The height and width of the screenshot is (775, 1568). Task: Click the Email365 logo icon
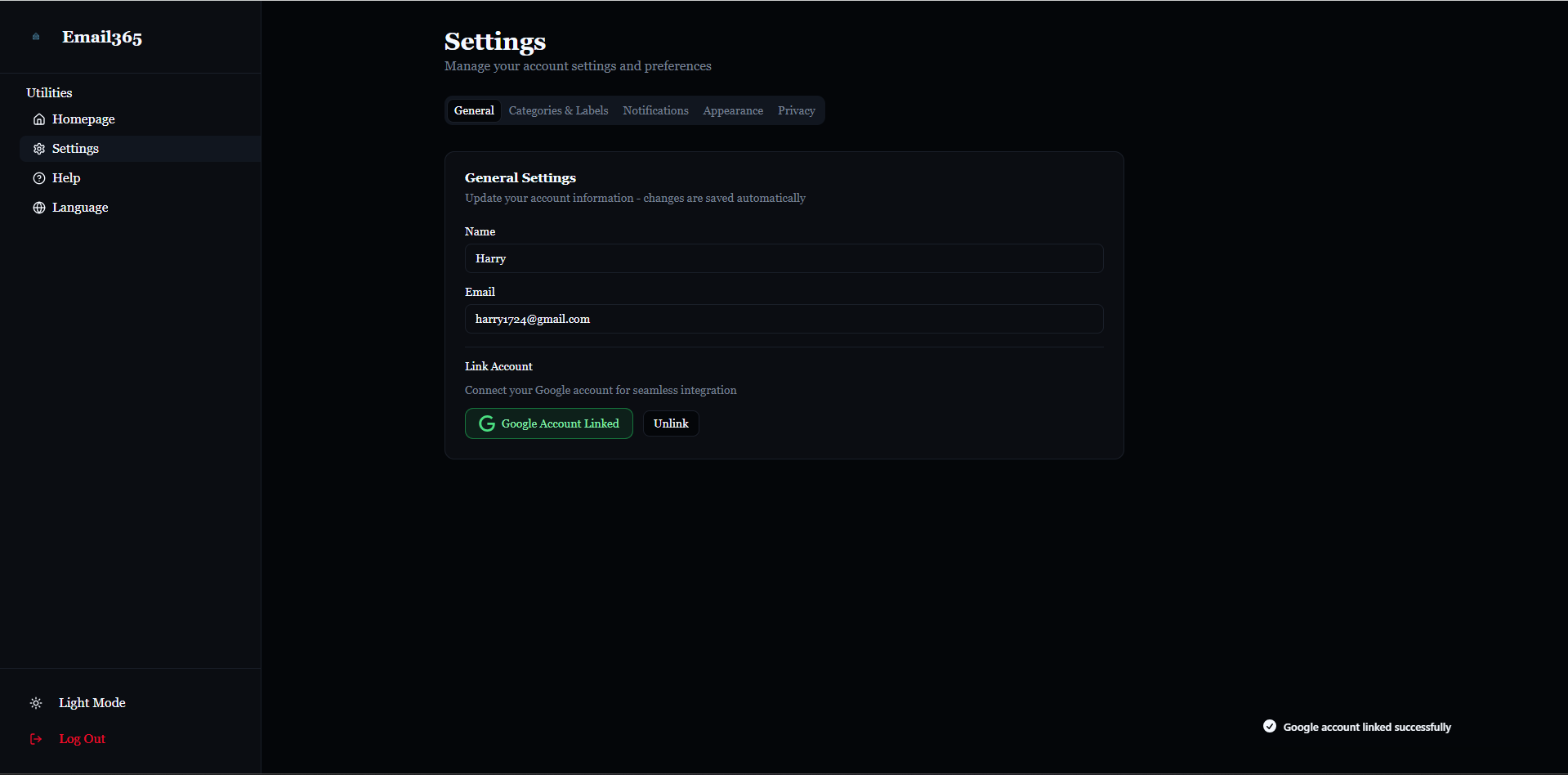pos(36,37)
